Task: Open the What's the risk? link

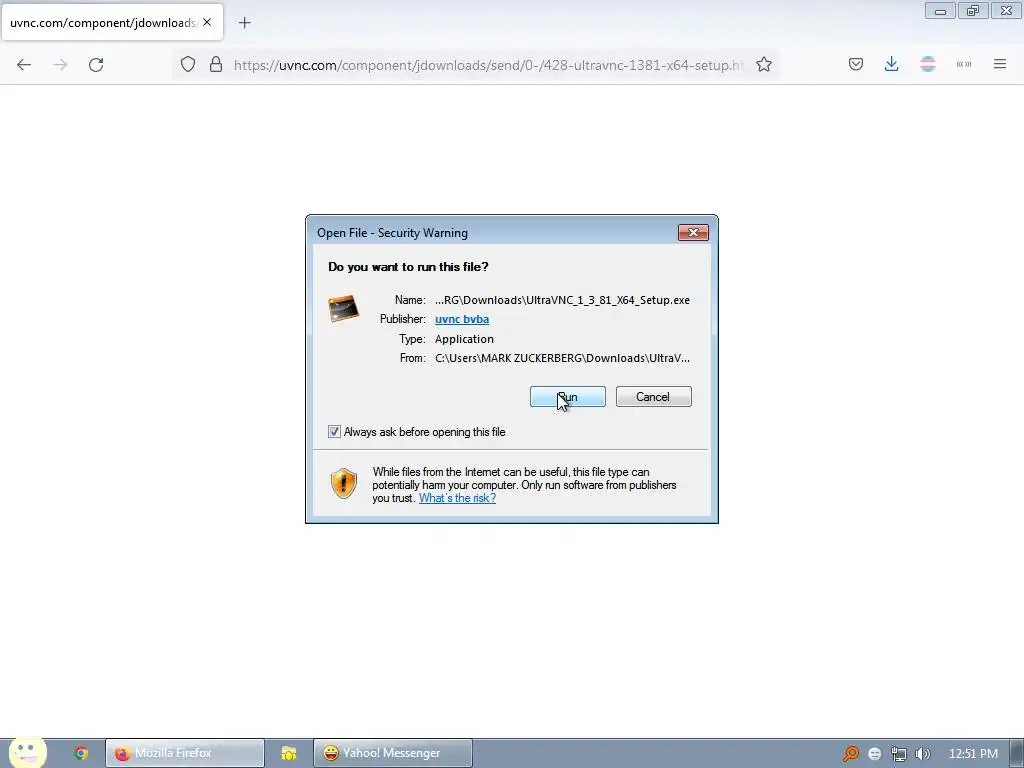Action: point(457,498)
